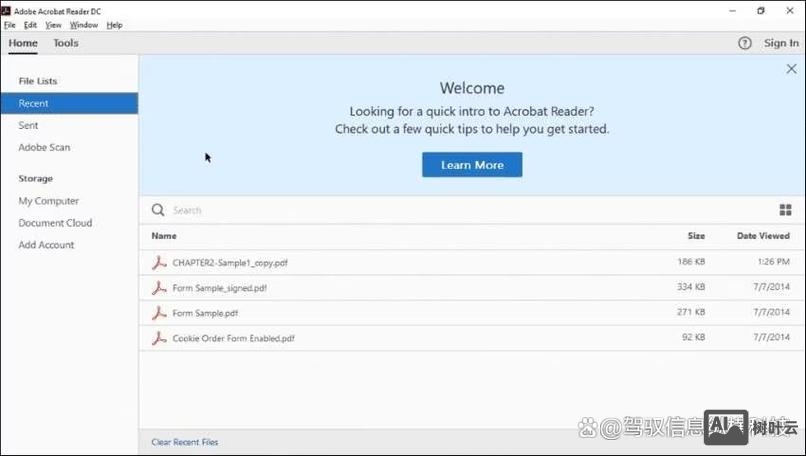Click Clear Recent Files link

184,442
